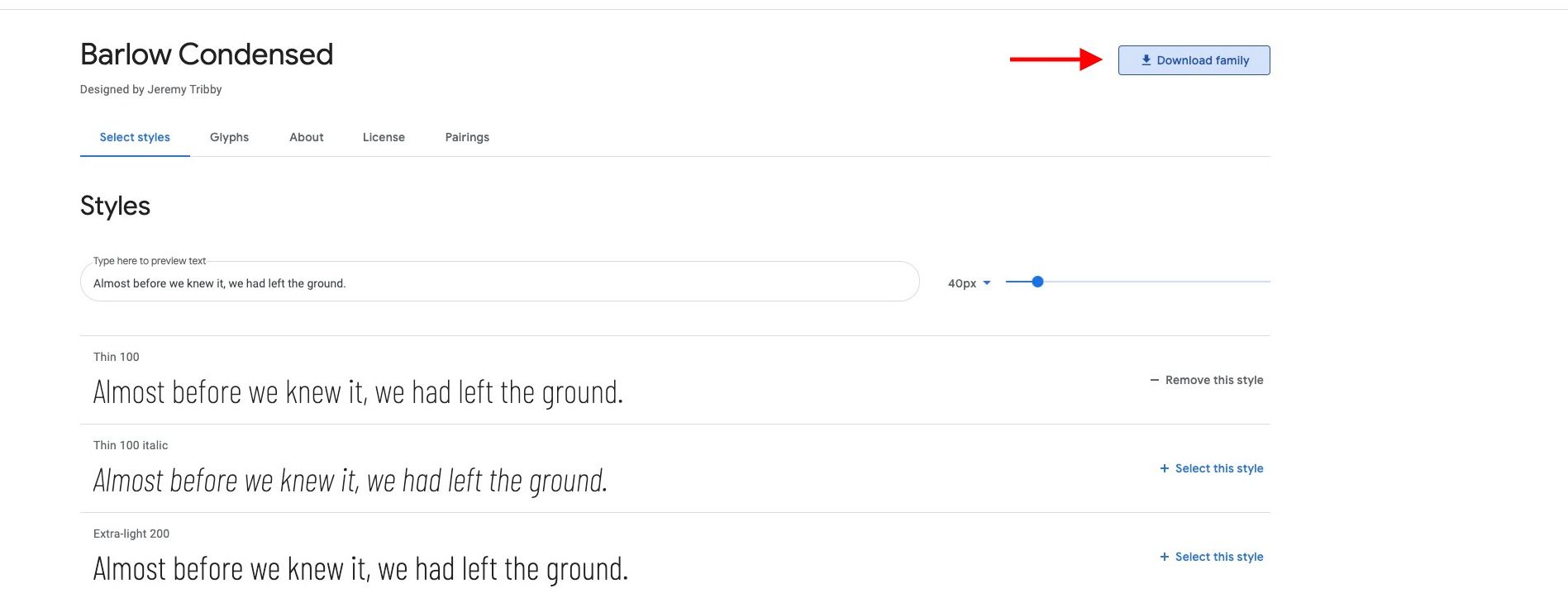Click the download arrow icon in Download family

click(1146, 60)
